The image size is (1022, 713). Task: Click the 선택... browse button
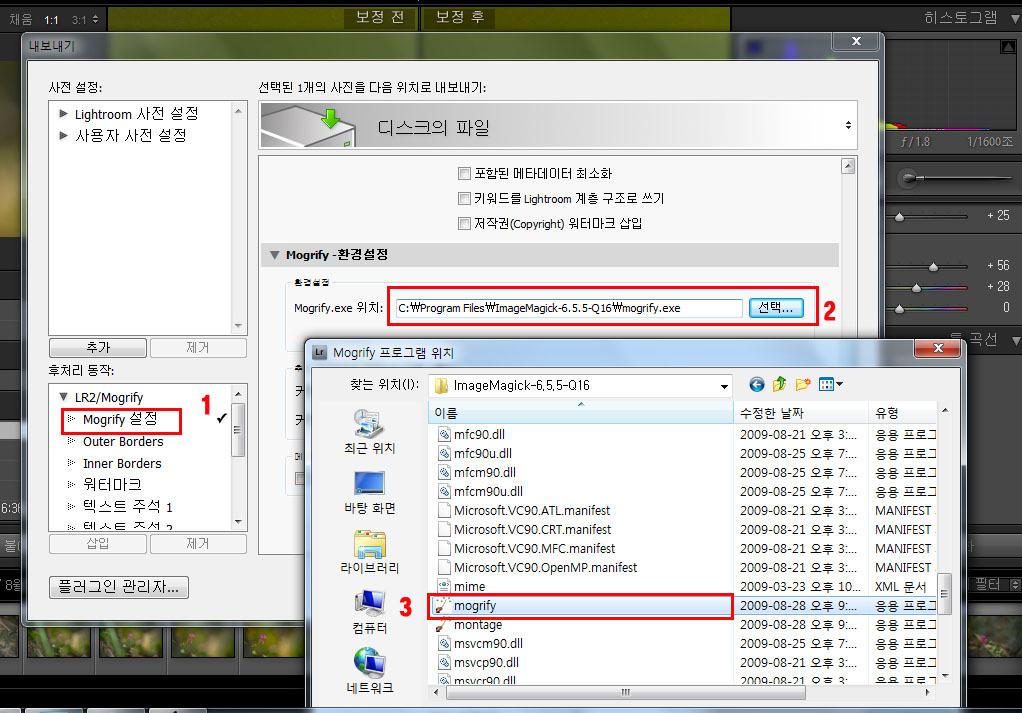(775, 308)
